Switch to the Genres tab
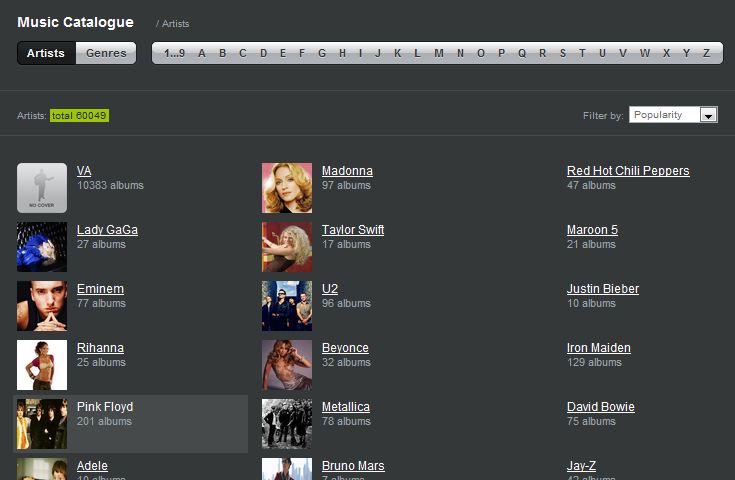 [x=106, y=53]
